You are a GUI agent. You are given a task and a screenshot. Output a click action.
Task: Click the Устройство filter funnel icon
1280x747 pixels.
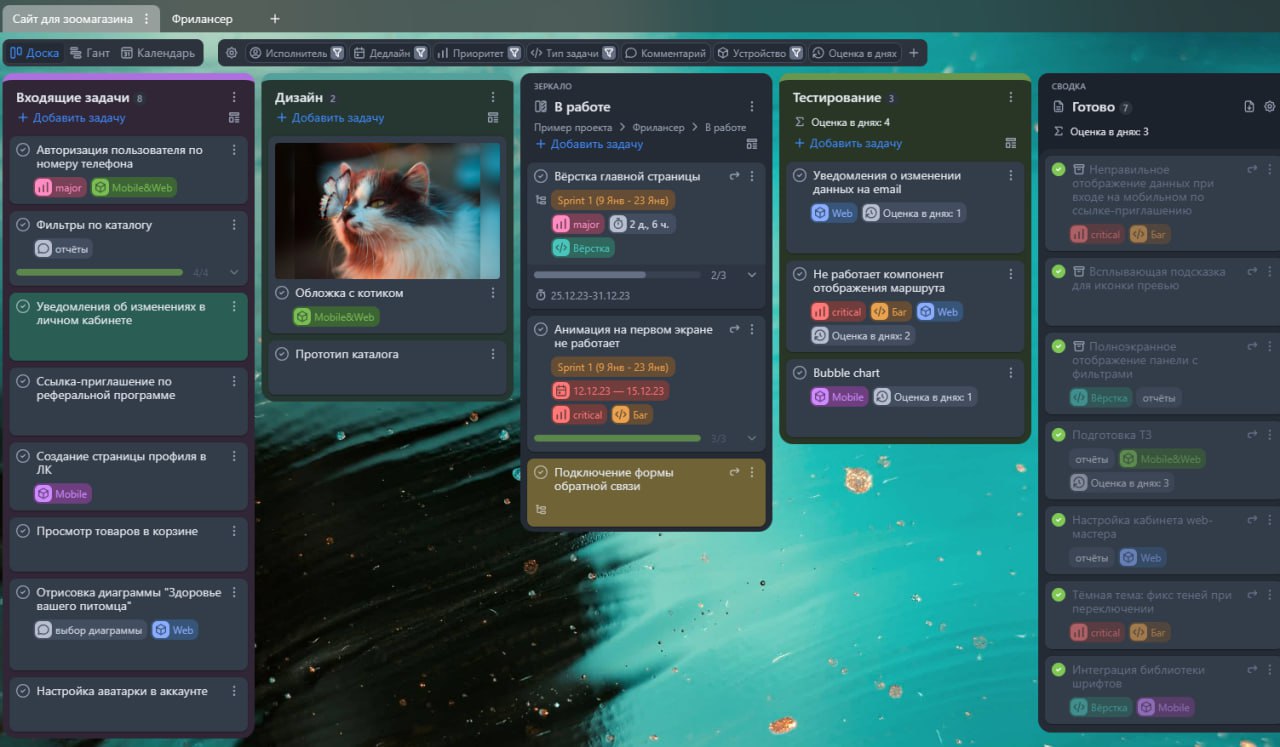[x=796, y=53]
